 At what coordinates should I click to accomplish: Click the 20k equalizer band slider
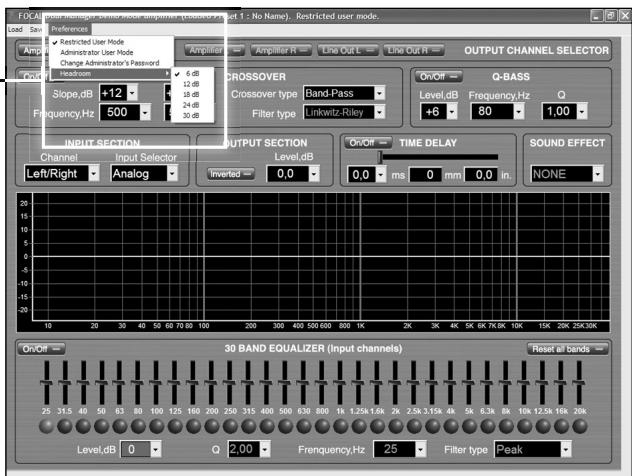[579, 382]
